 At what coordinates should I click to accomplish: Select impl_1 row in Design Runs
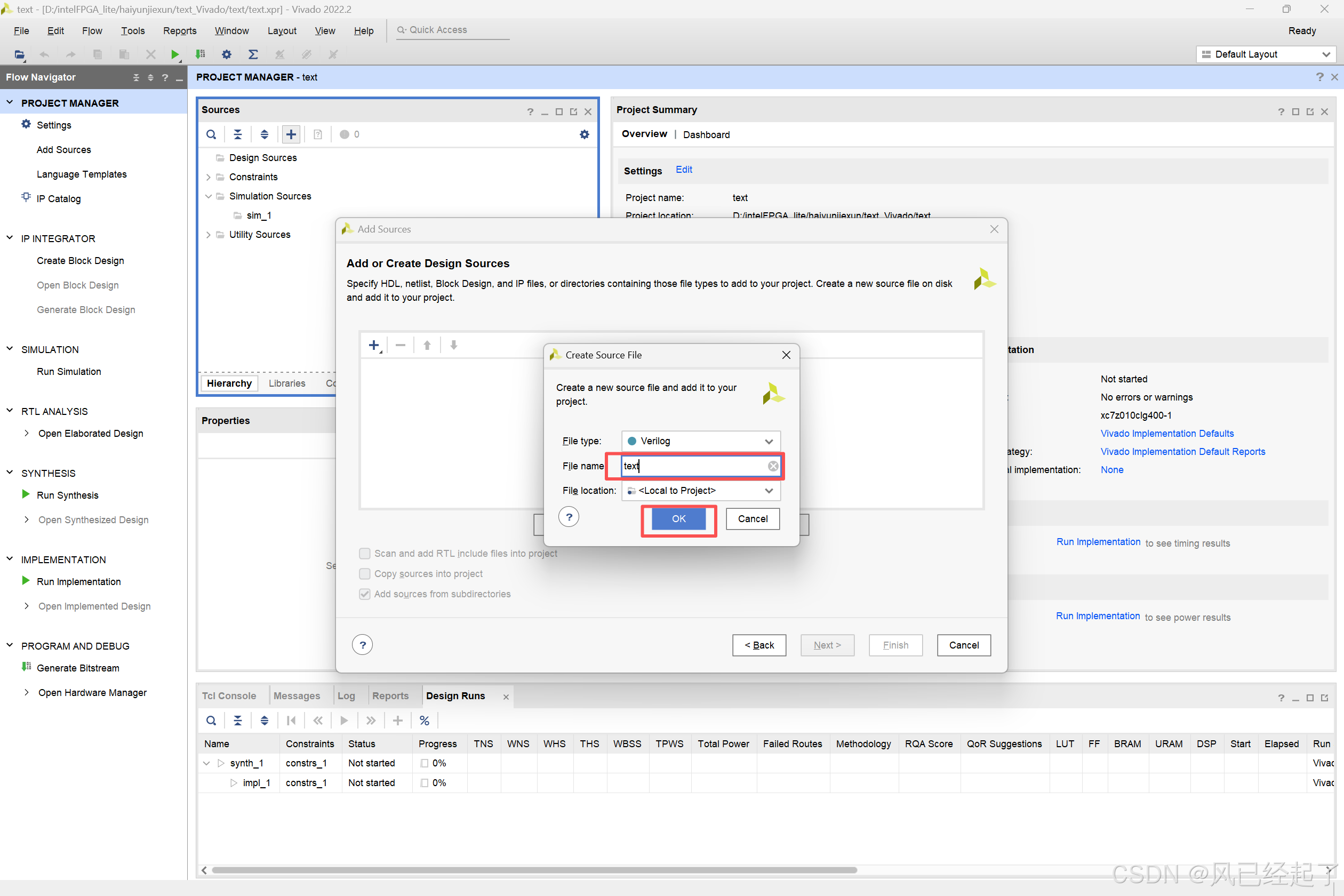256,783
